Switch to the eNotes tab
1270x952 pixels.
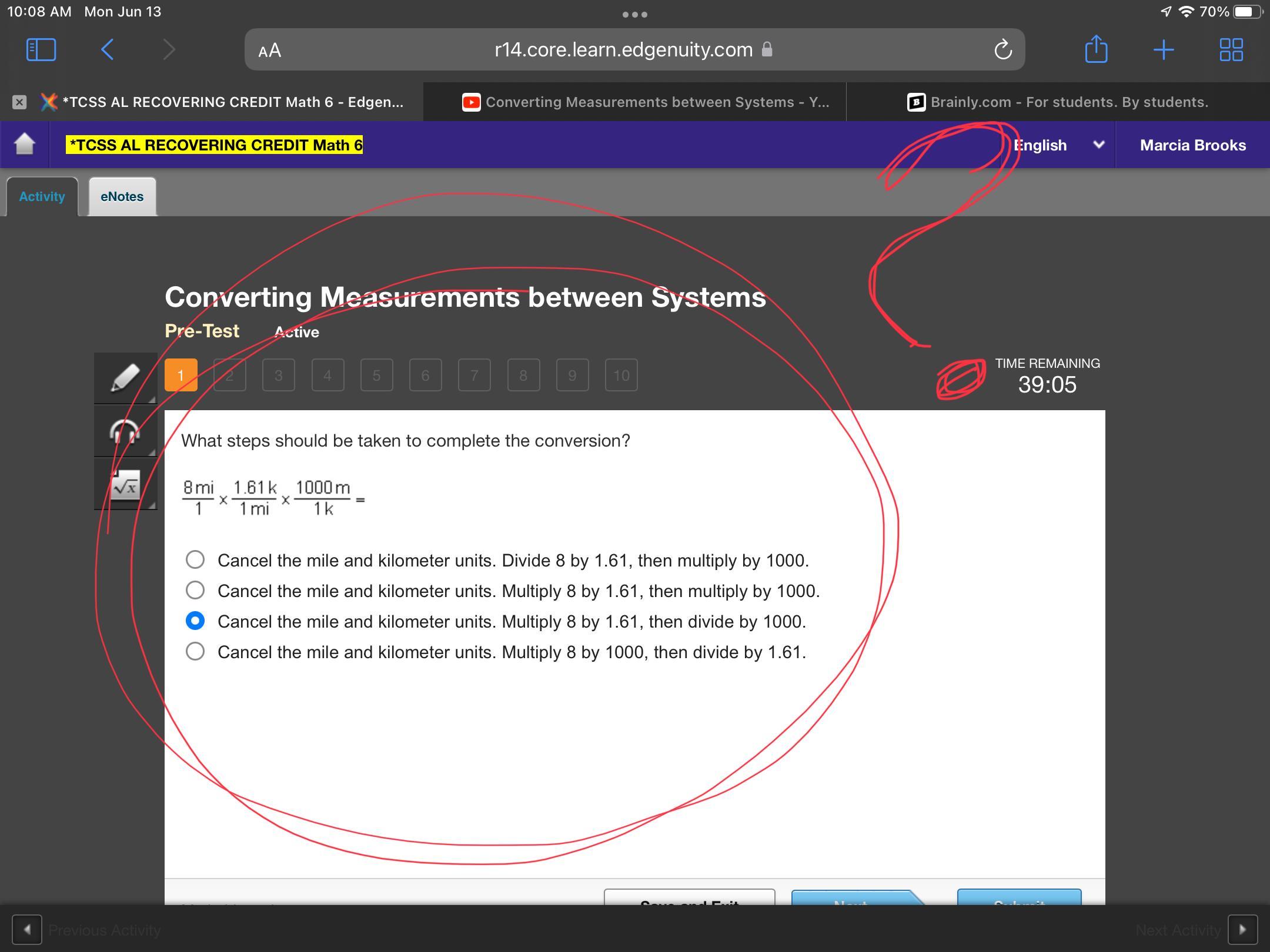point(122,197)
